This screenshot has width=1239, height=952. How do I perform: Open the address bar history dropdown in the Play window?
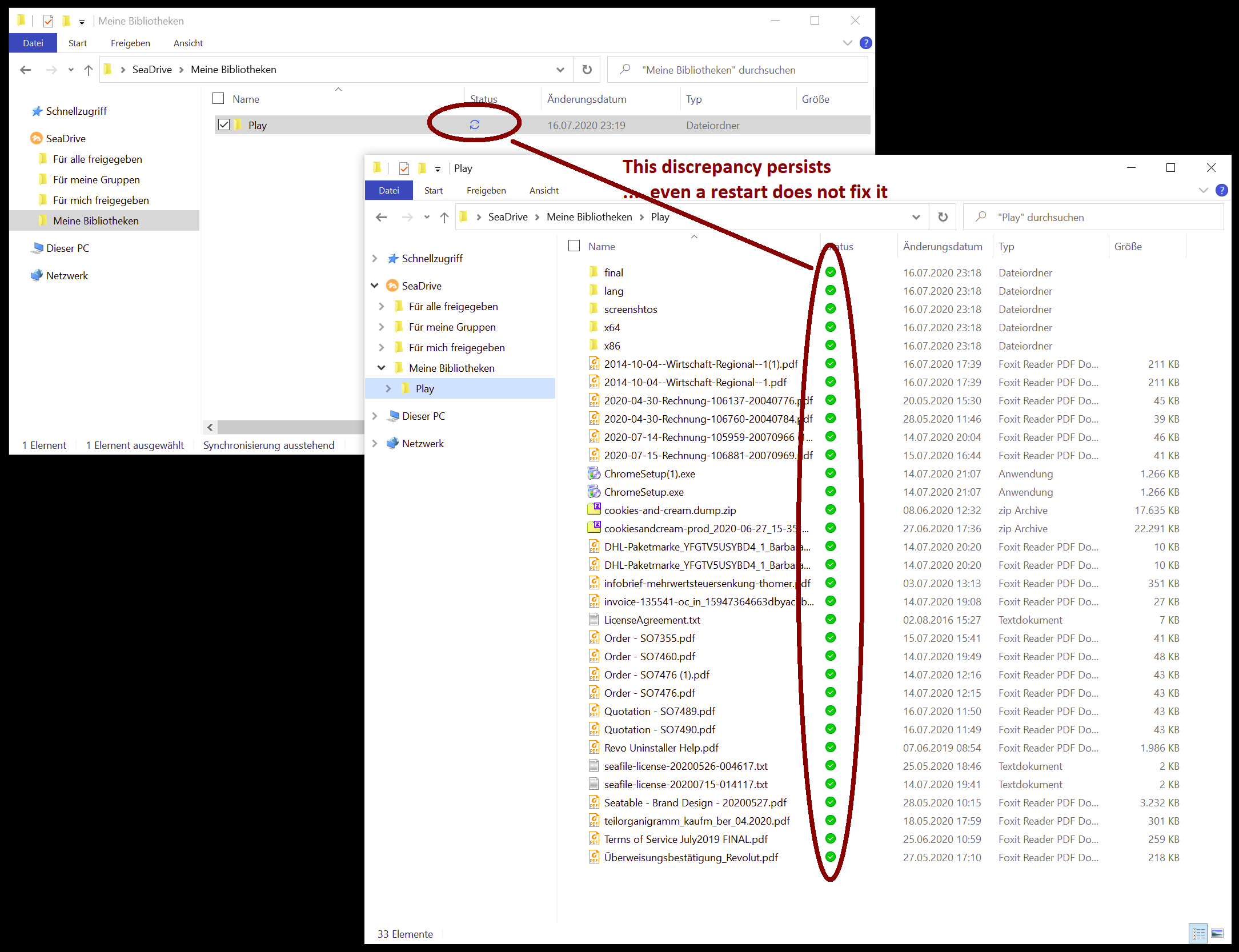(x=916, y=217)
